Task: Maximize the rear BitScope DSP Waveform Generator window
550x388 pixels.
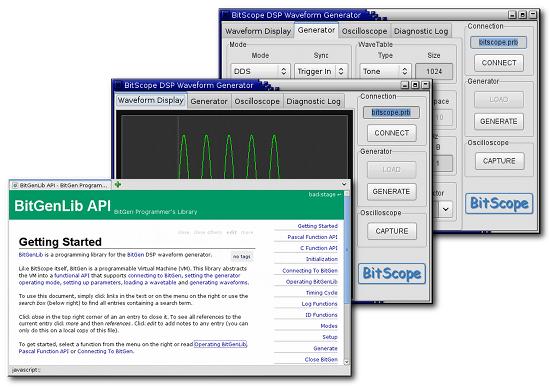Action: (523, 15)
